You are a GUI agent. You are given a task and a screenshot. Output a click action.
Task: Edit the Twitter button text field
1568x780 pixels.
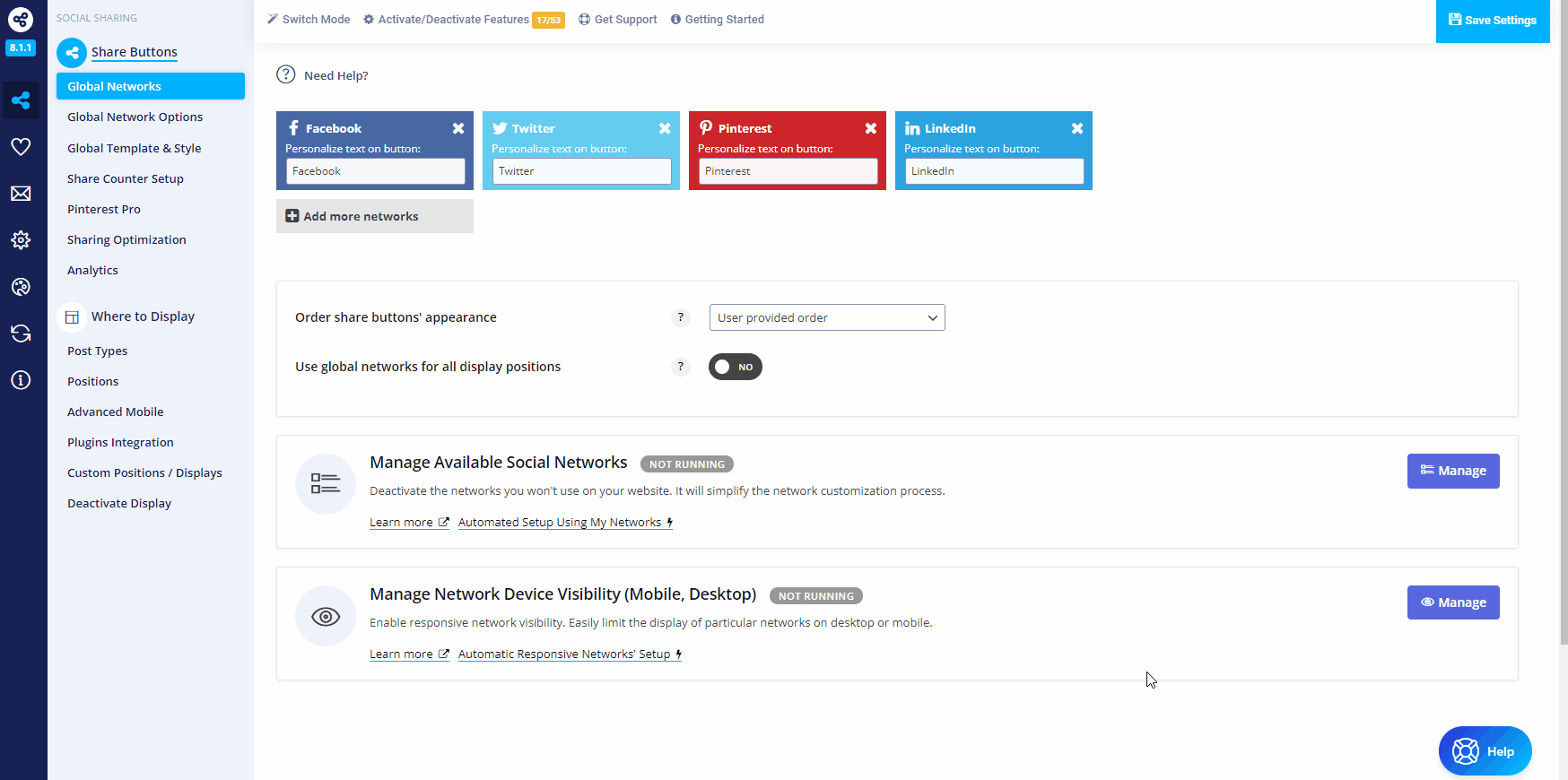click(x=581, y=171)
